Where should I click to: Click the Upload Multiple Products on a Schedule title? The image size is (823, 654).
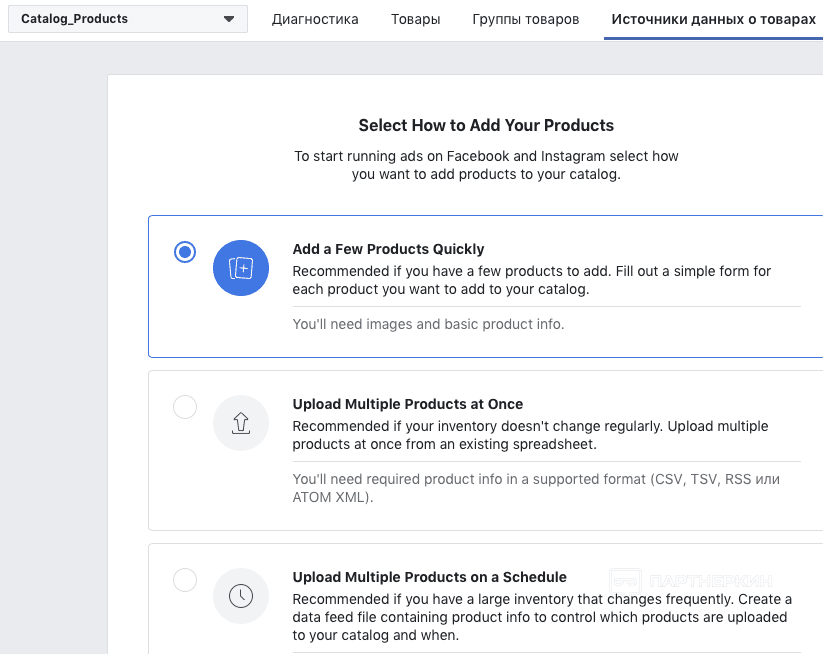429,577
